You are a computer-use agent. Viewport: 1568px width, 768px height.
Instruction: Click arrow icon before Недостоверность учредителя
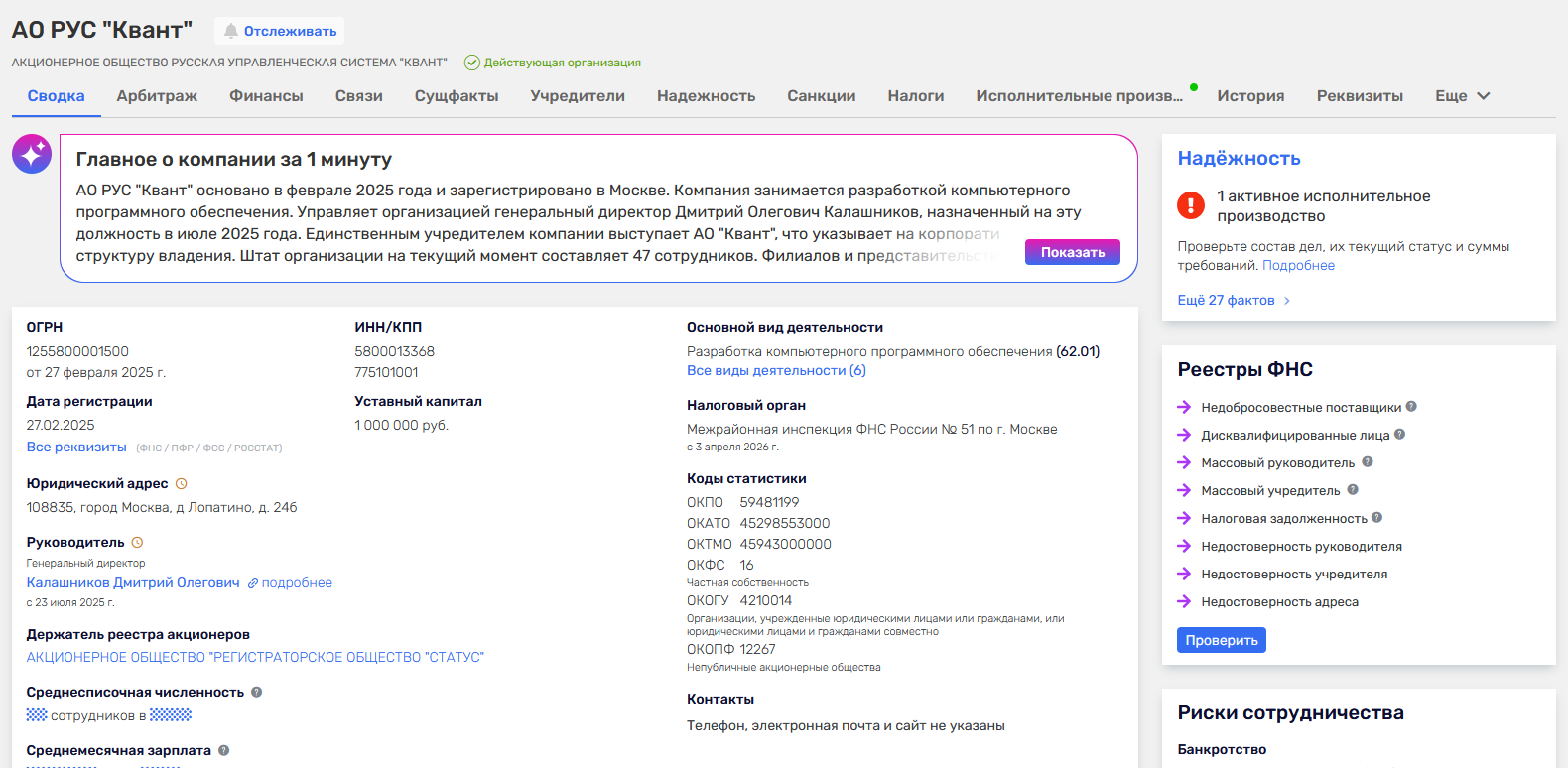point(1184,574)
